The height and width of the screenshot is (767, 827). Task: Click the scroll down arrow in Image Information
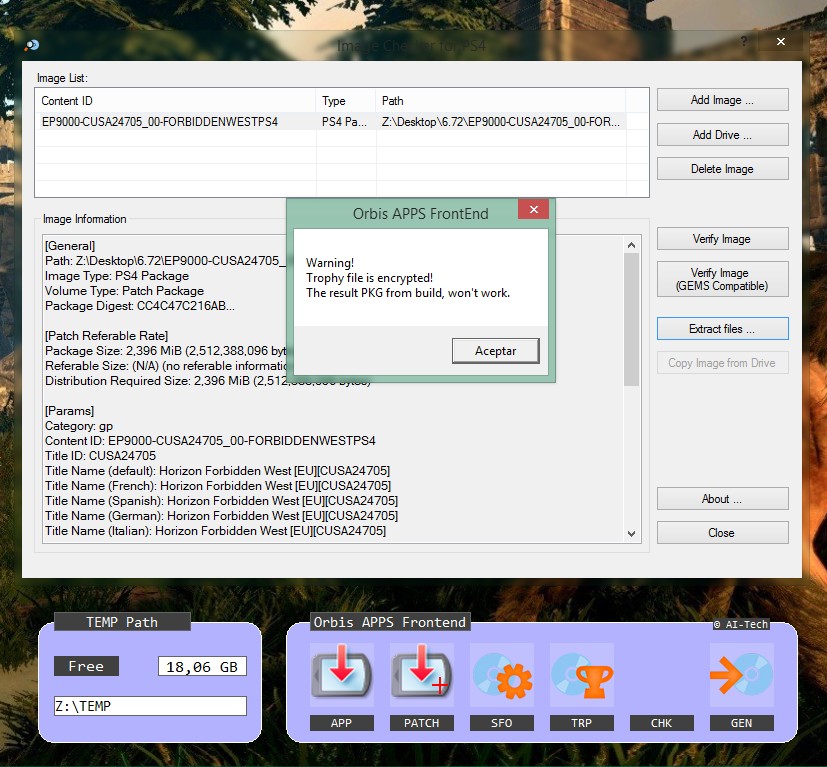631,533
